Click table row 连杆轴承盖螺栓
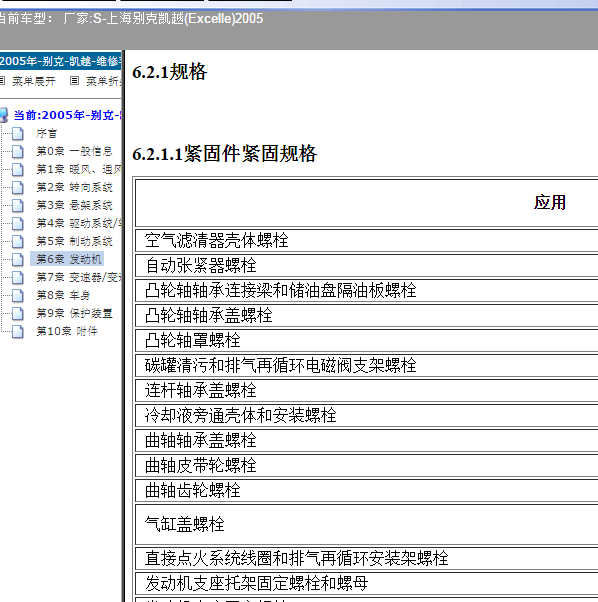This screenshot has height=602, width=598. pos(367,390)
